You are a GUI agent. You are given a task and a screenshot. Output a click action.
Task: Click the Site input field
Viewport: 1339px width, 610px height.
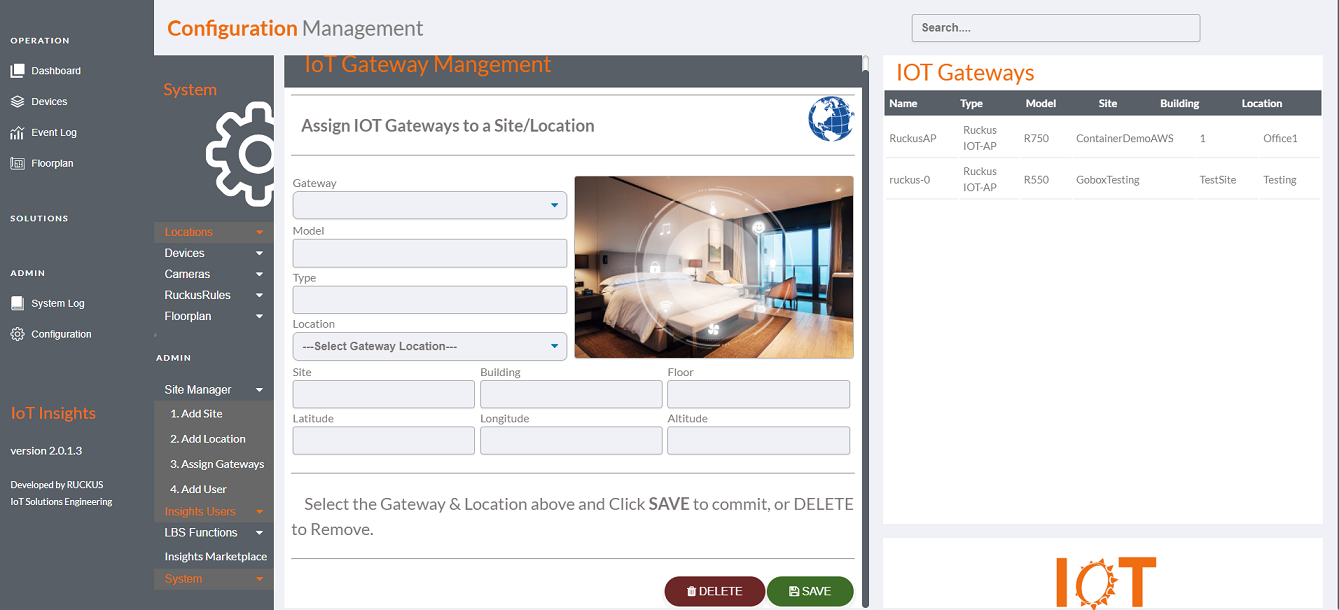coord(384,394)
